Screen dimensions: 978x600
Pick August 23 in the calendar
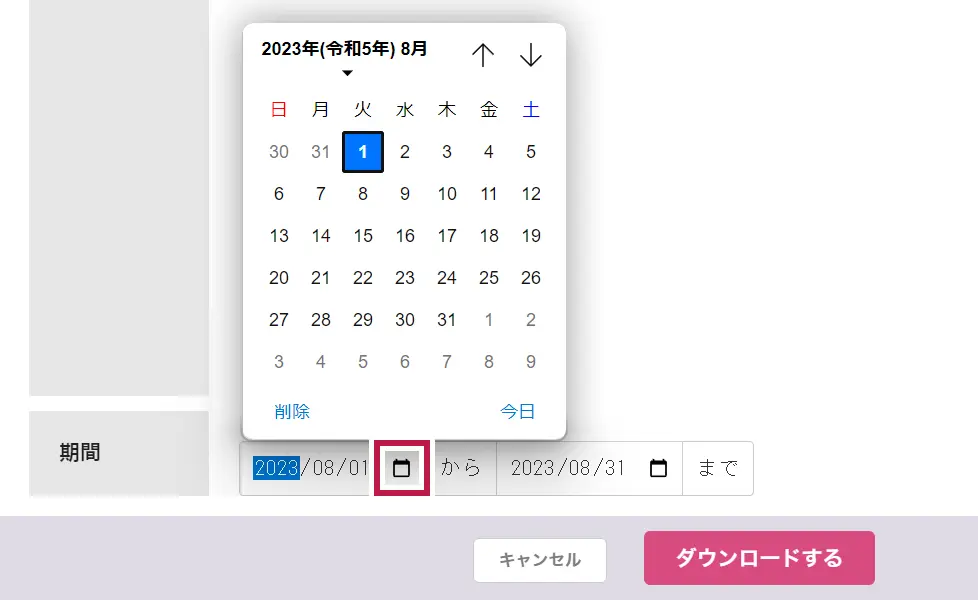(x=405, y=278)
